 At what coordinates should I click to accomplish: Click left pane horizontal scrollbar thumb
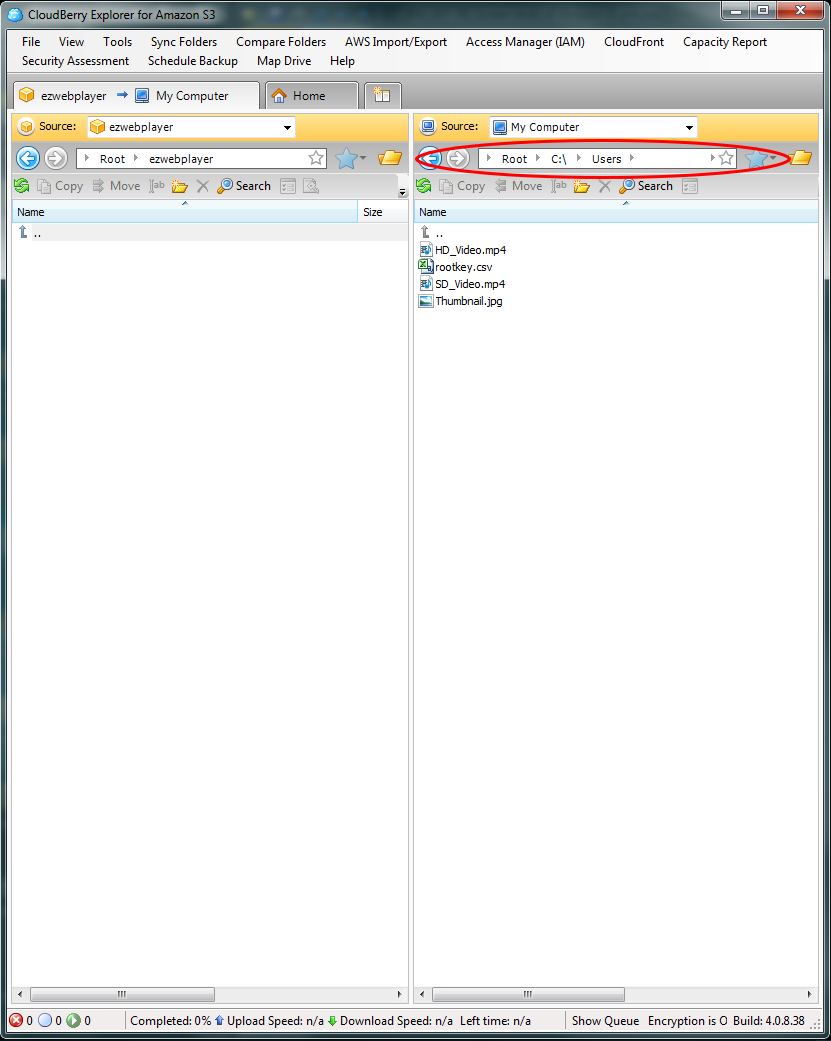tap(122, 994)
